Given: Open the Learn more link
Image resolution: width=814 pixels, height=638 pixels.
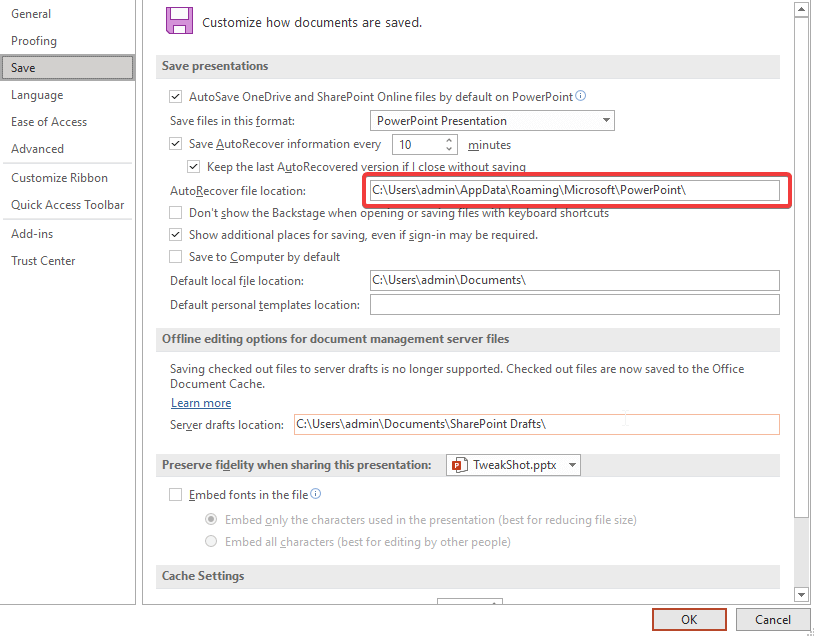Looking at the screenshot, I should coord(201,403).
